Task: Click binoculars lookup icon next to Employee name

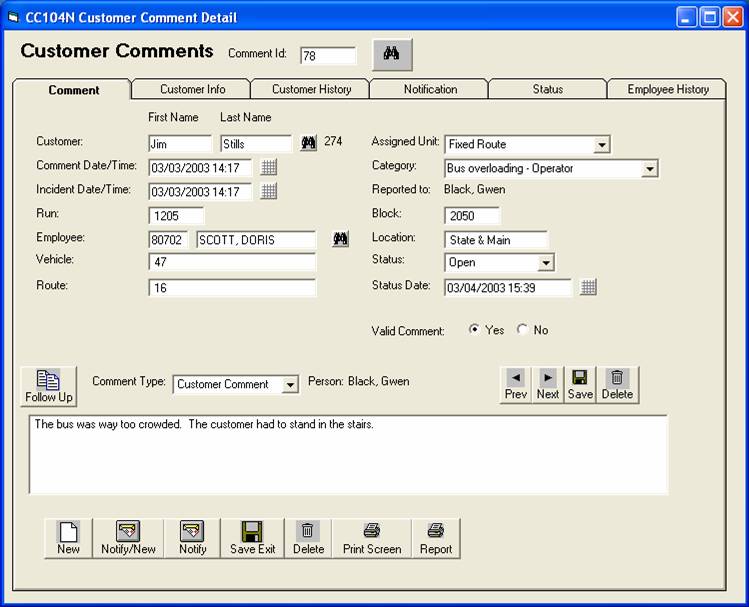Action: pyautogui.click(x=341, y=239)
